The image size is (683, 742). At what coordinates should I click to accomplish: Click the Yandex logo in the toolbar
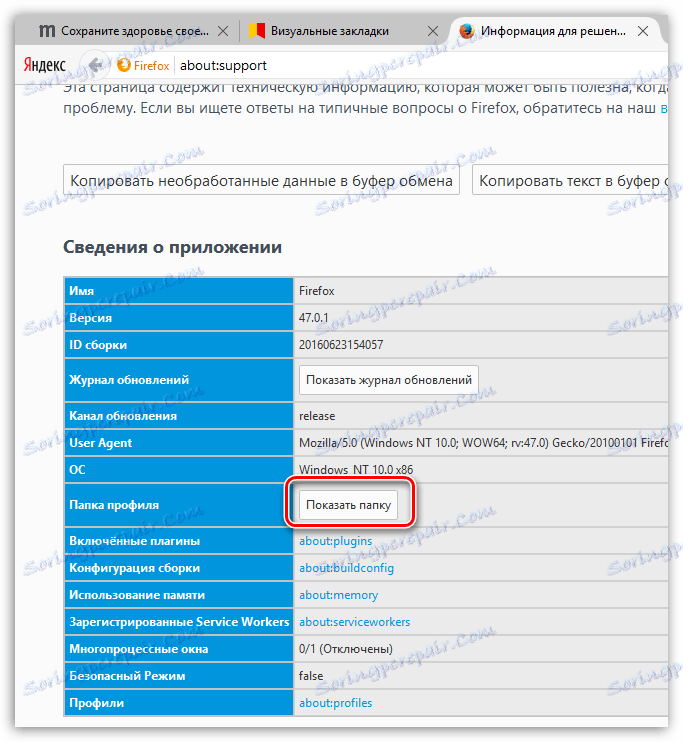(x=44, y=65)
